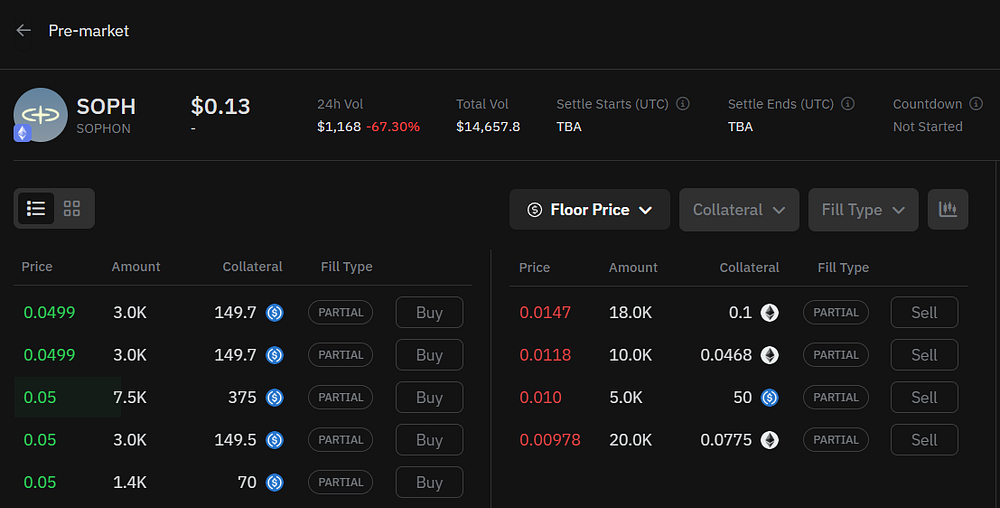Viewport: 1000px width, 508px height.
Task: Sort buy list by Price header
Action: [37, 266]
